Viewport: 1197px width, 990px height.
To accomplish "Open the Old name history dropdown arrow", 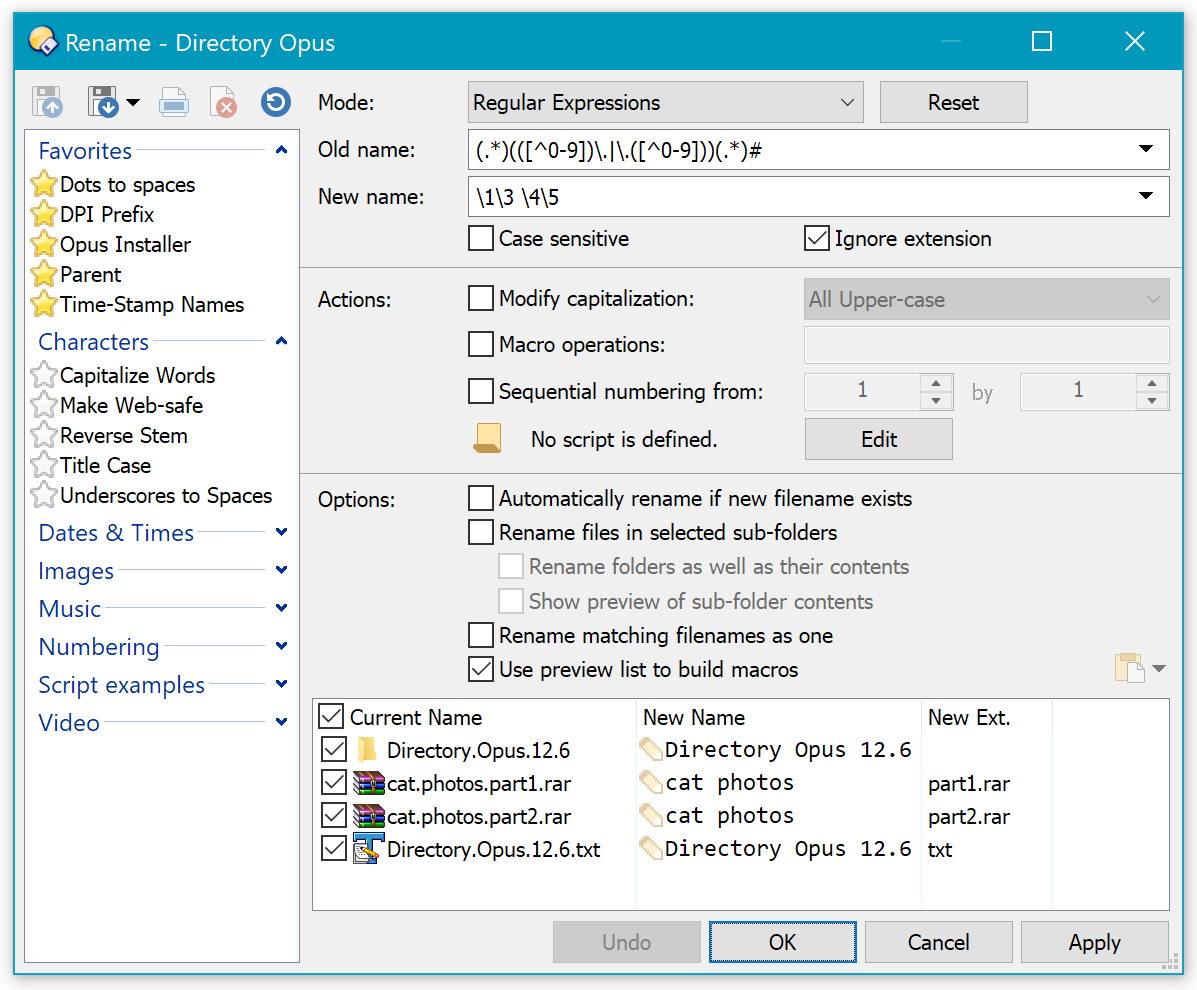I will pyautogui.click(x=1145, y=149).
